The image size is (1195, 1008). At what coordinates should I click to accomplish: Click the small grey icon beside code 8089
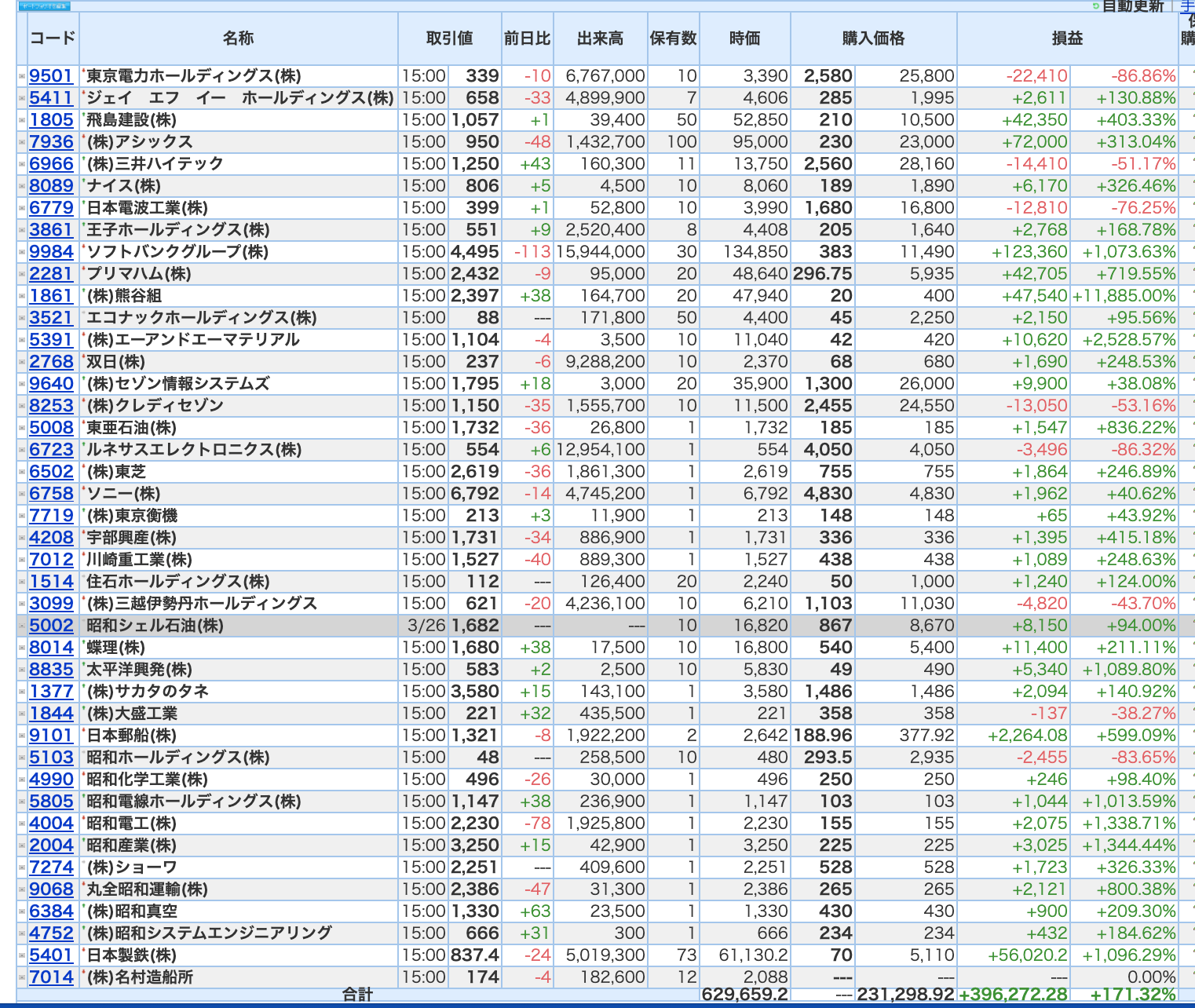22,186
